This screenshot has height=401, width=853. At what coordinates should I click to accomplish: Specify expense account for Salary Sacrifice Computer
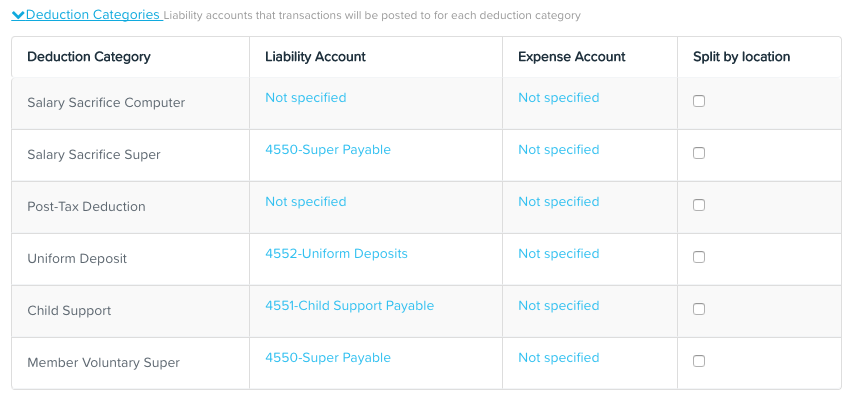click(x=559, y=97)
